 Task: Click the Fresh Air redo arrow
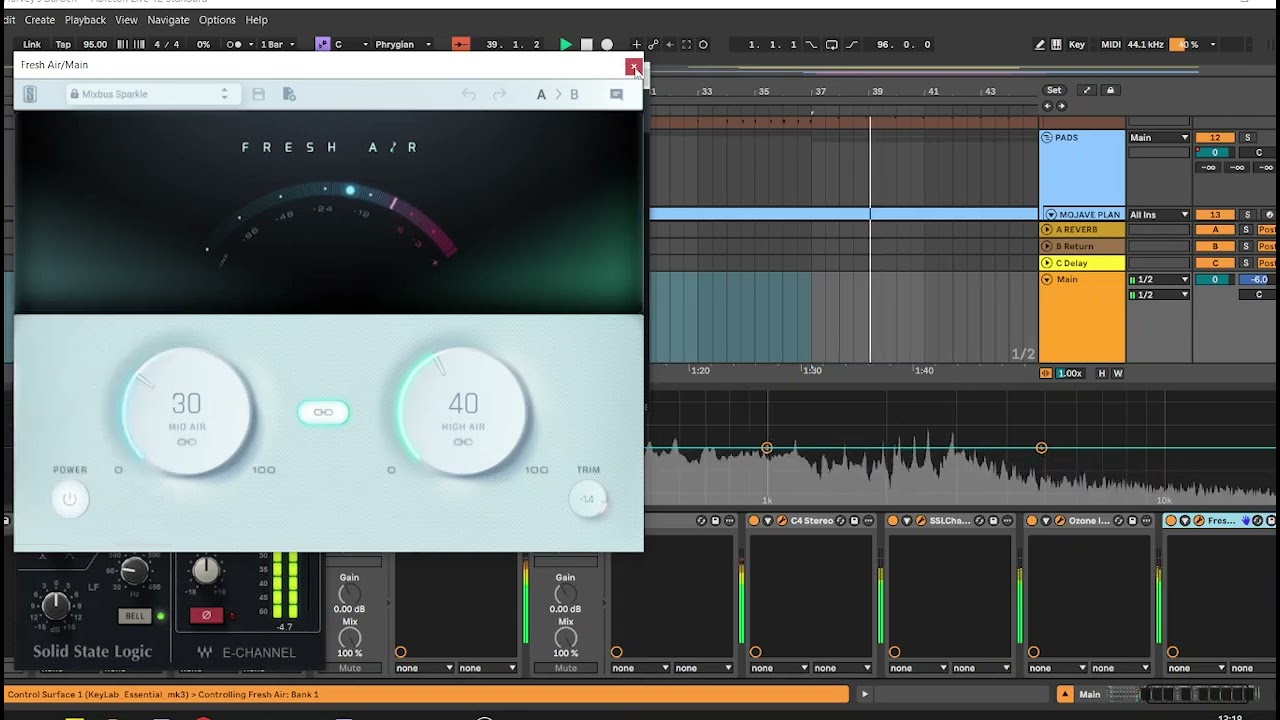click(499, 94)
